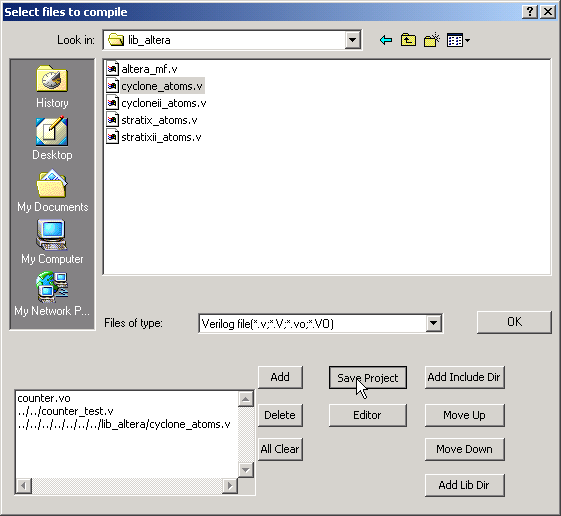Open the View Menu dropdown

[x=458, y=40]
